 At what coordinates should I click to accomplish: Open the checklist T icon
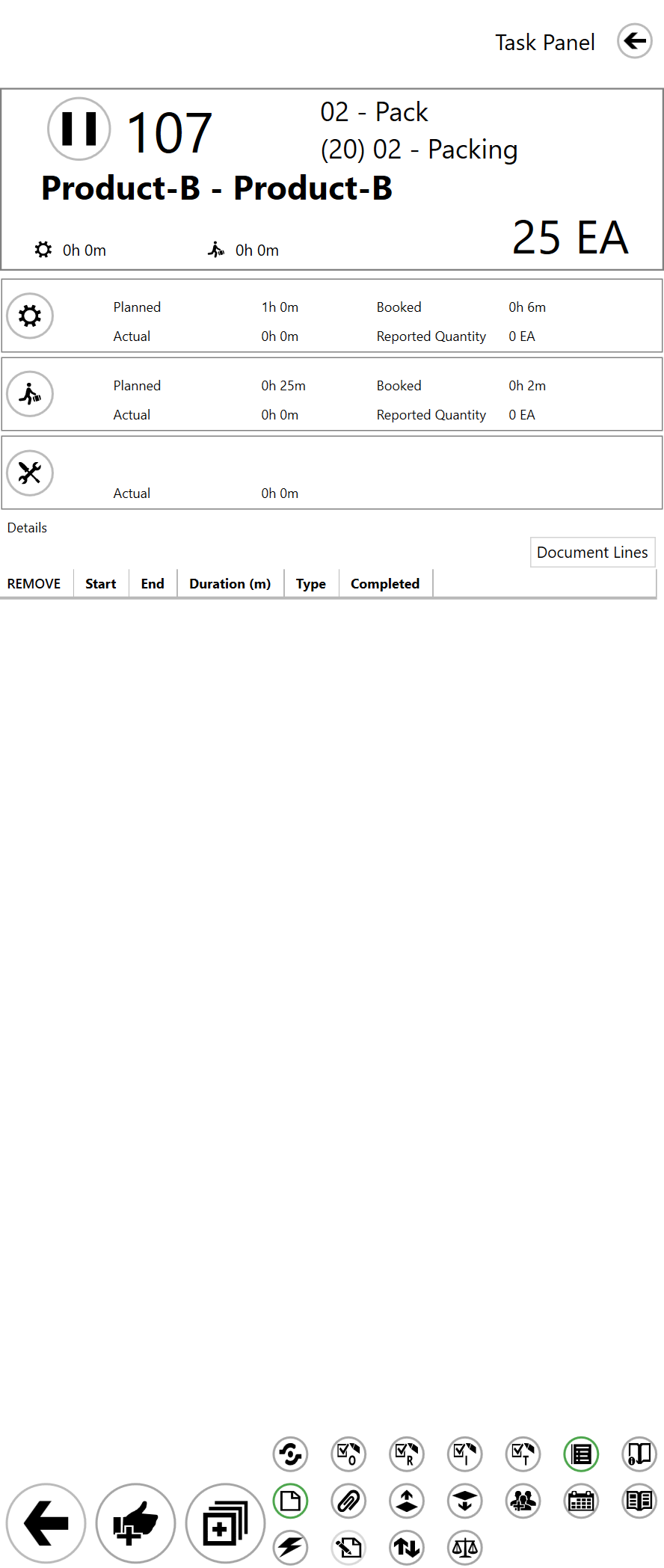(x=523, y=1454)
